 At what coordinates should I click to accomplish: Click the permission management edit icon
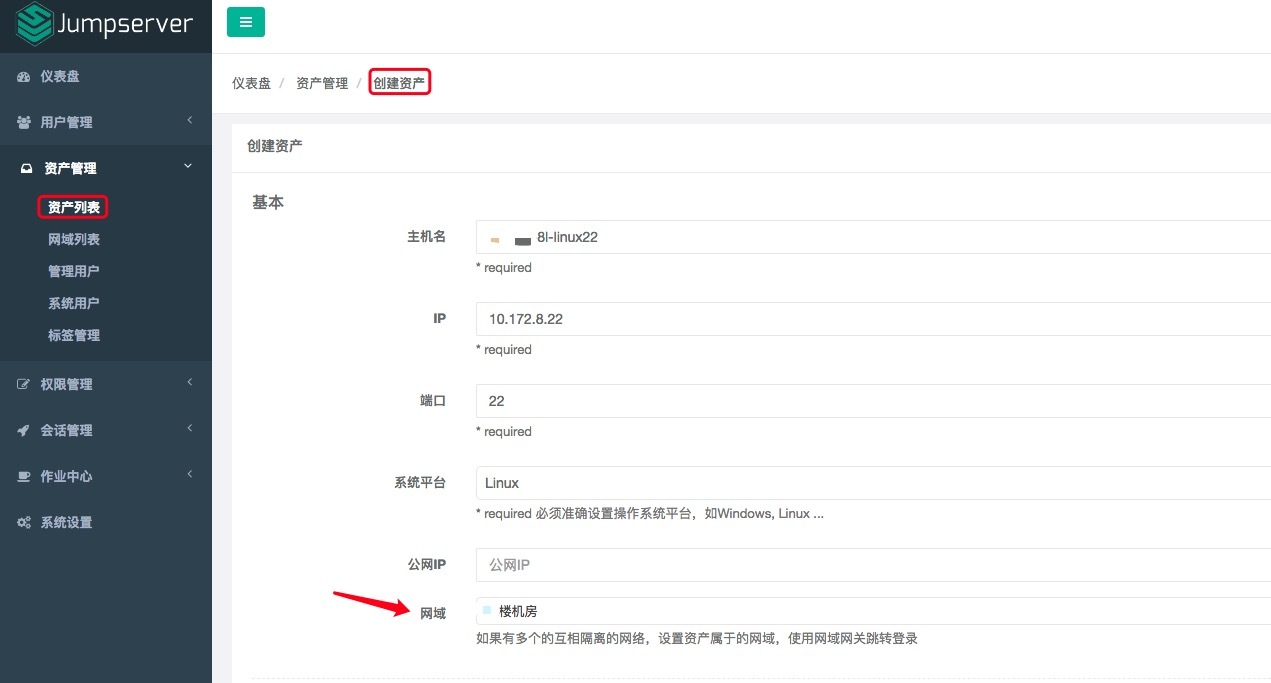coord(24,385)
